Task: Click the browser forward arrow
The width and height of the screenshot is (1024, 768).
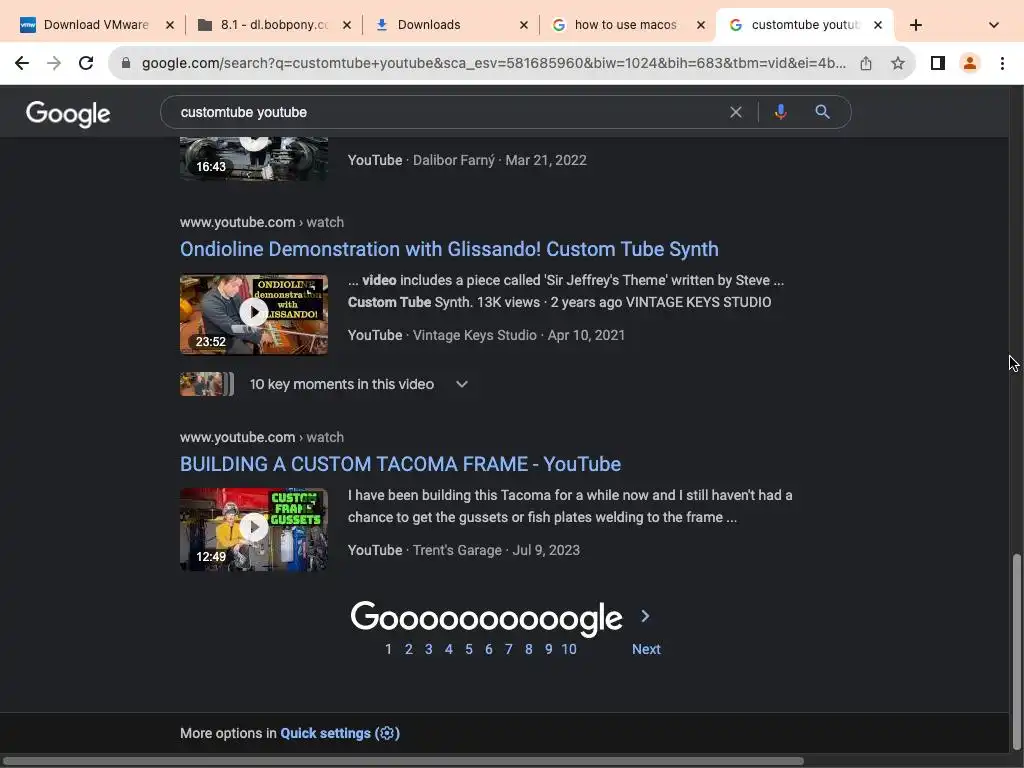Action: [x=54, y=63]
